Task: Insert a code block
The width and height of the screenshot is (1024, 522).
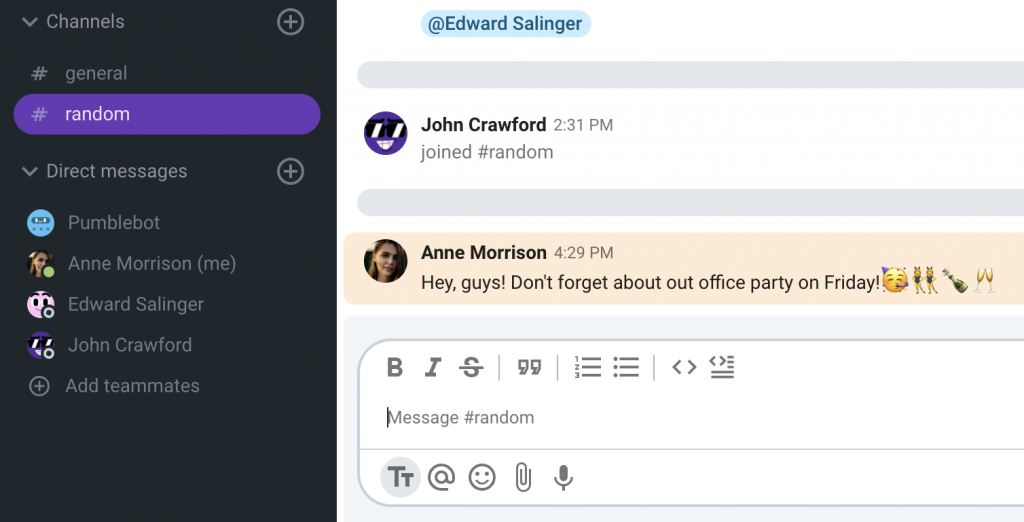Action: (722, 367)
